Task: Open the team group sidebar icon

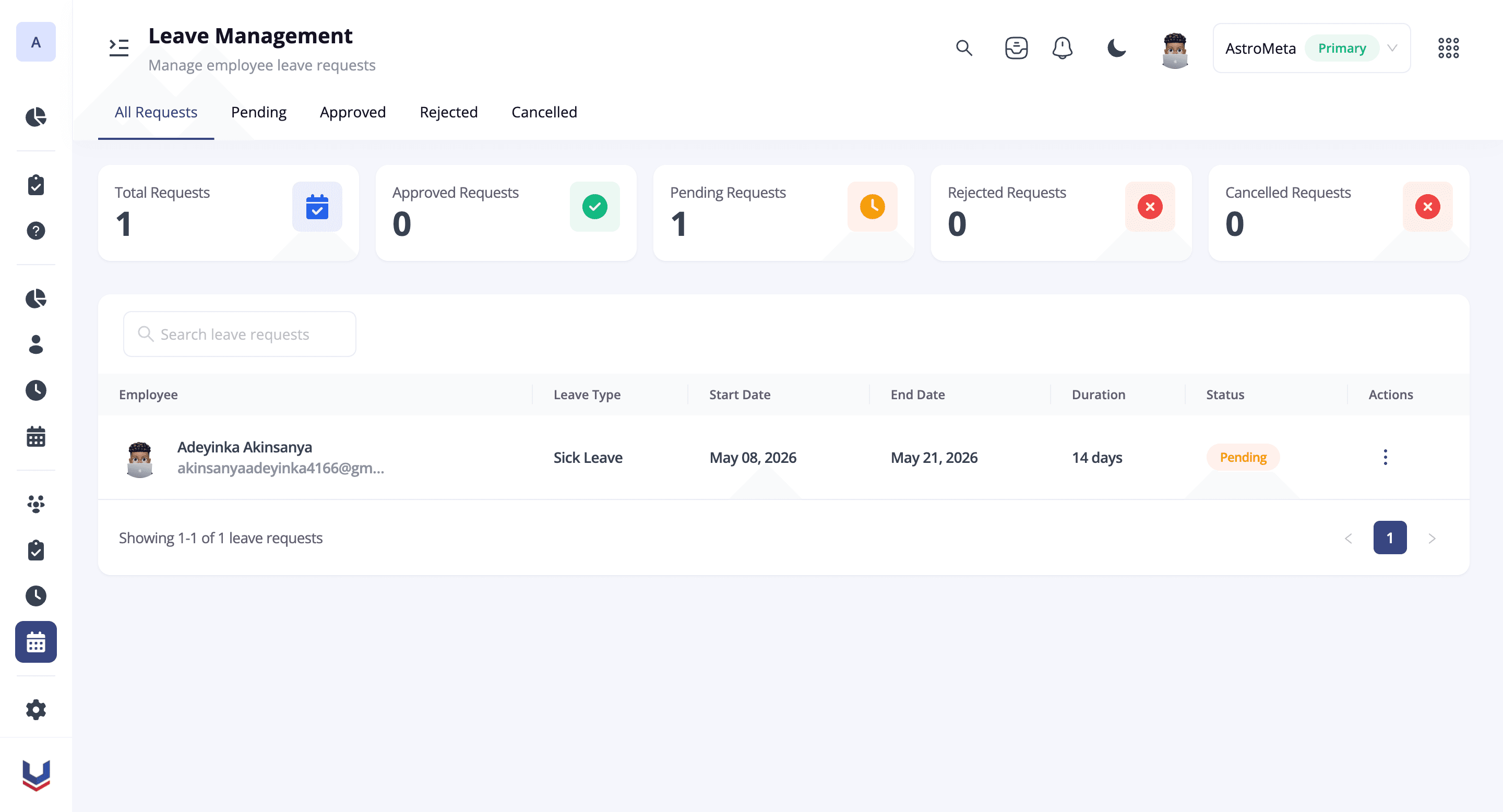Action: (35, 504)
